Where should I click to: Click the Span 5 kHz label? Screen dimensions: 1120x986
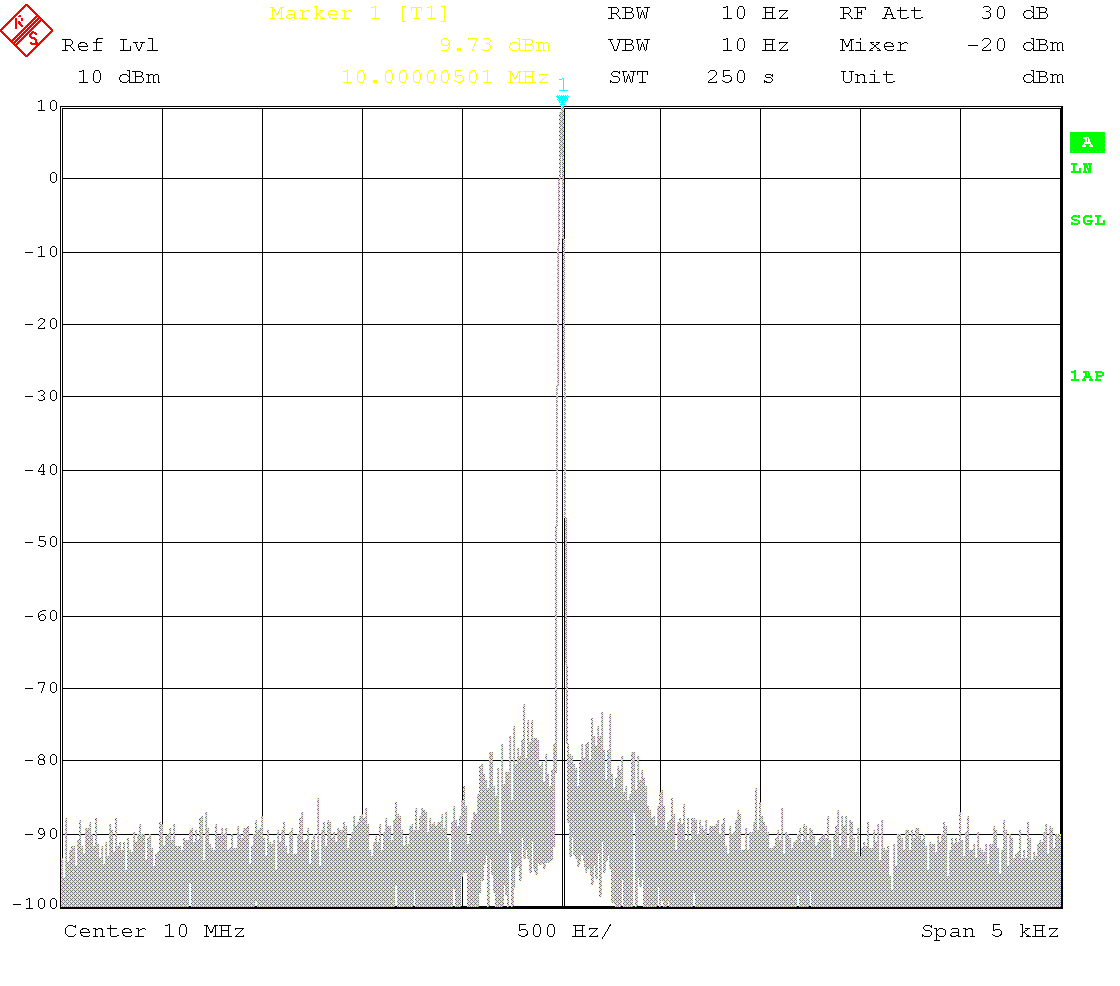point(989,931)
